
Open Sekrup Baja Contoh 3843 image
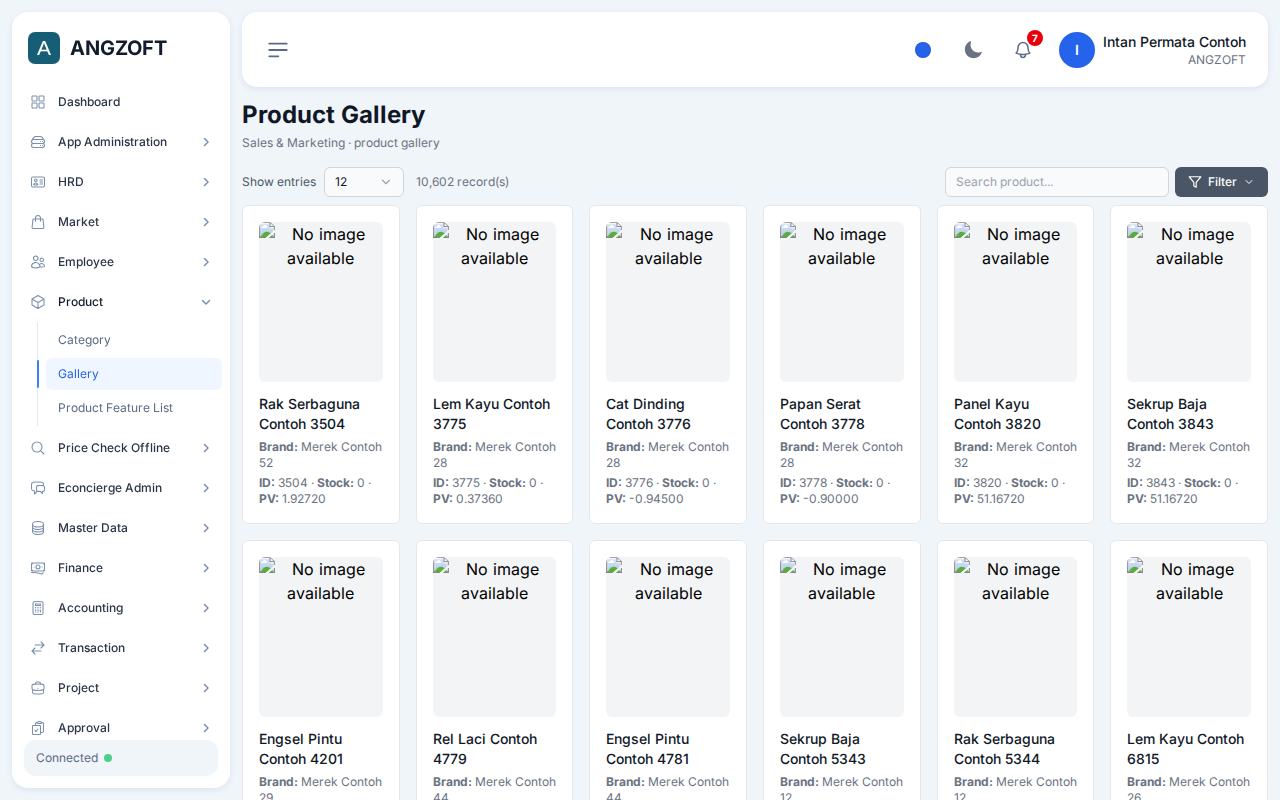pos(1189,302)
